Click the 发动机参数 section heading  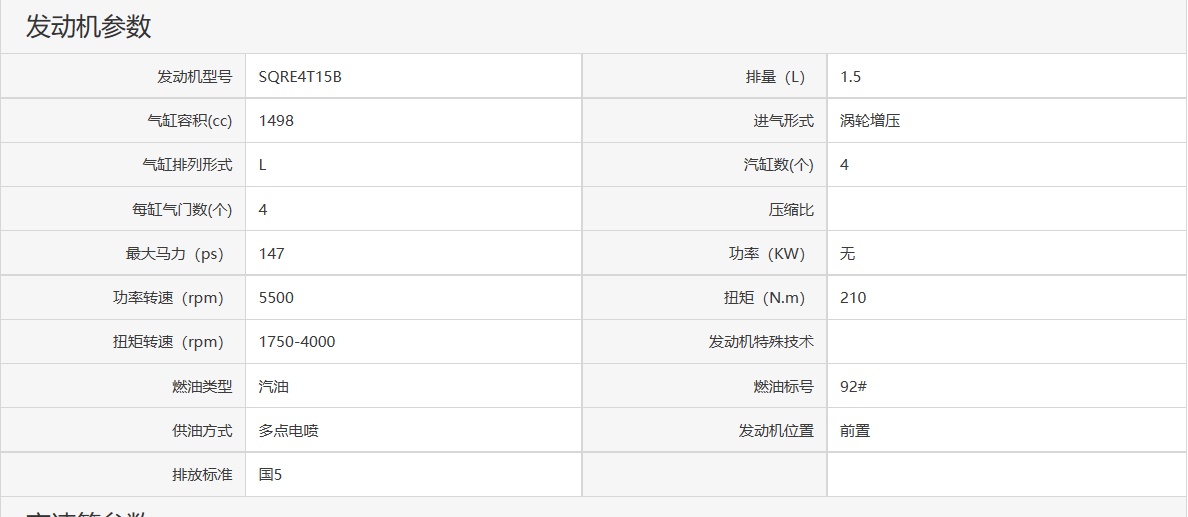[x=88, y=27]
